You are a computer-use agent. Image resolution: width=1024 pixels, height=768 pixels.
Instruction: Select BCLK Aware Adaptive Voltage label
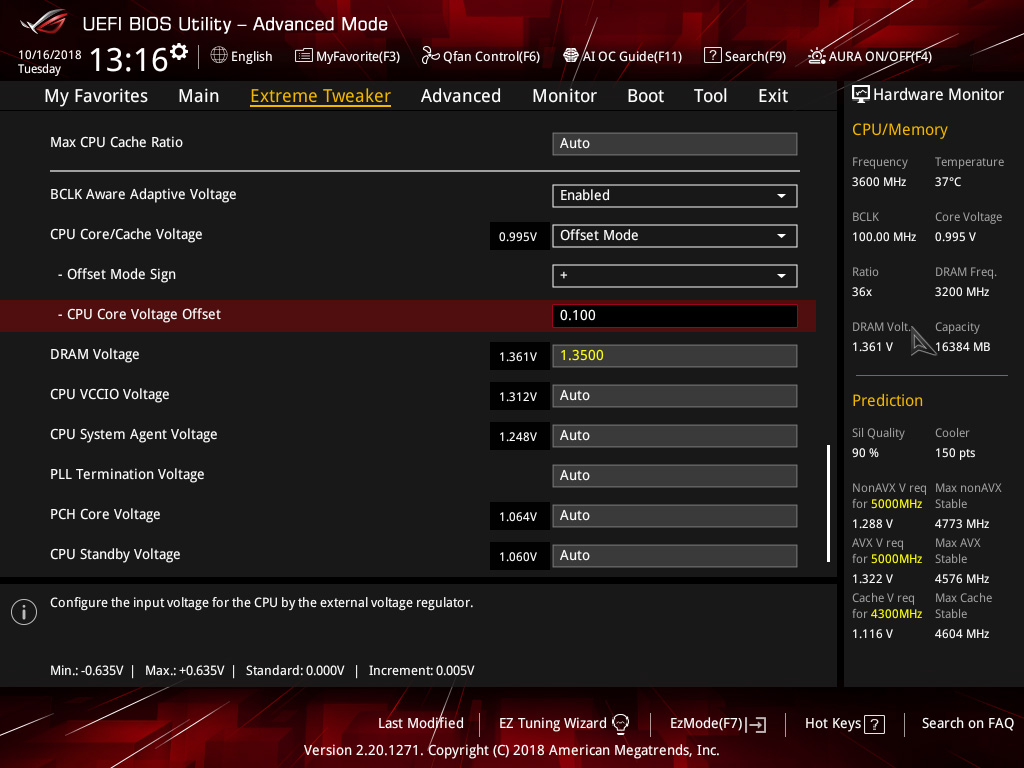143,195
